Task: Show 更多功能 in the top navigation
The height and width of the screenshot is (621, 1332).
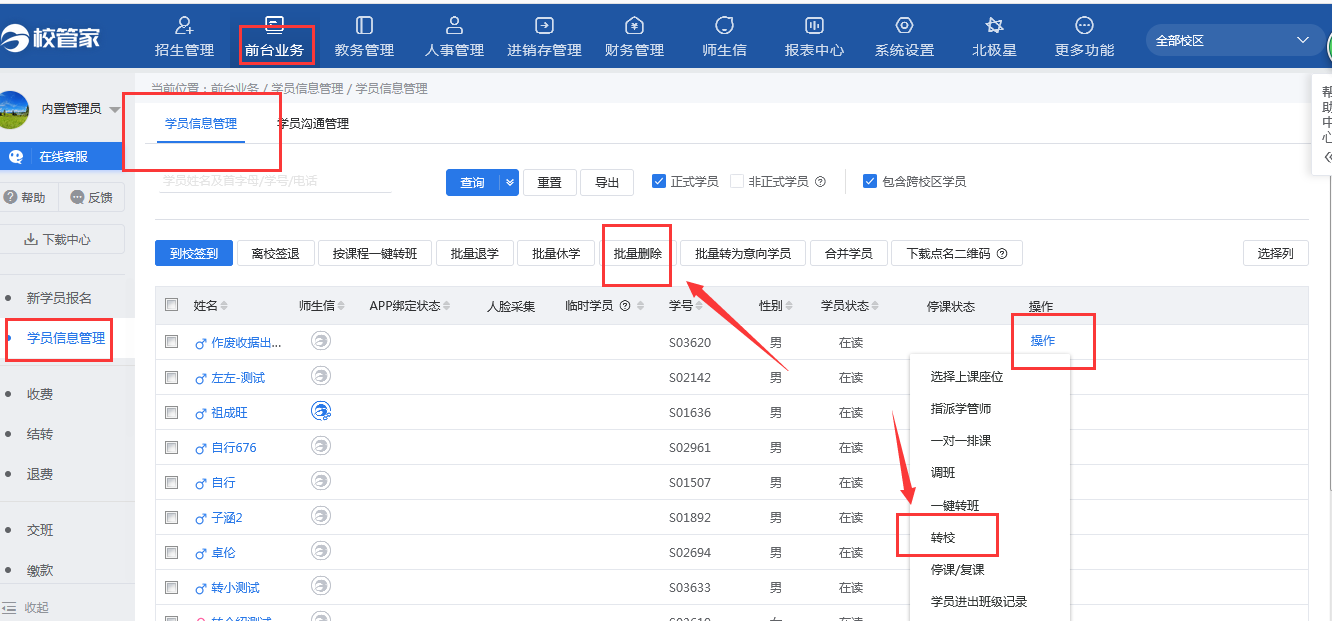Action: pyautogui.click(x=1084, y=37)
